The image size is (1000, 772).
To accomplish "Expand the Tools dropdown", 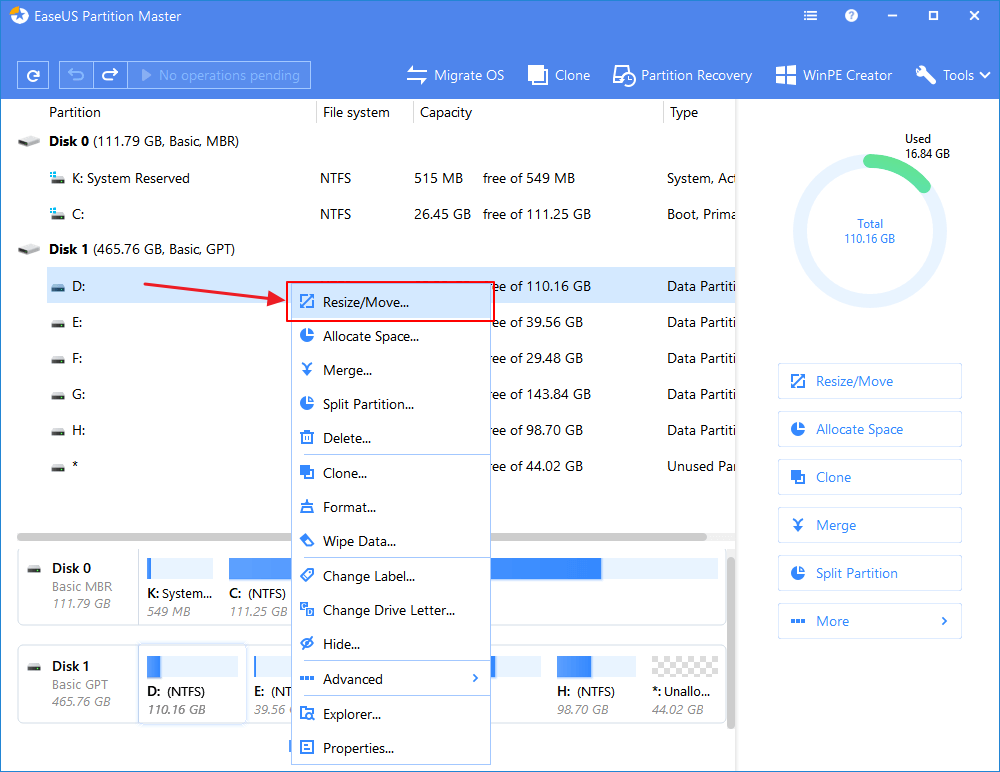I will pyautogui.click(x=953, y=75).
